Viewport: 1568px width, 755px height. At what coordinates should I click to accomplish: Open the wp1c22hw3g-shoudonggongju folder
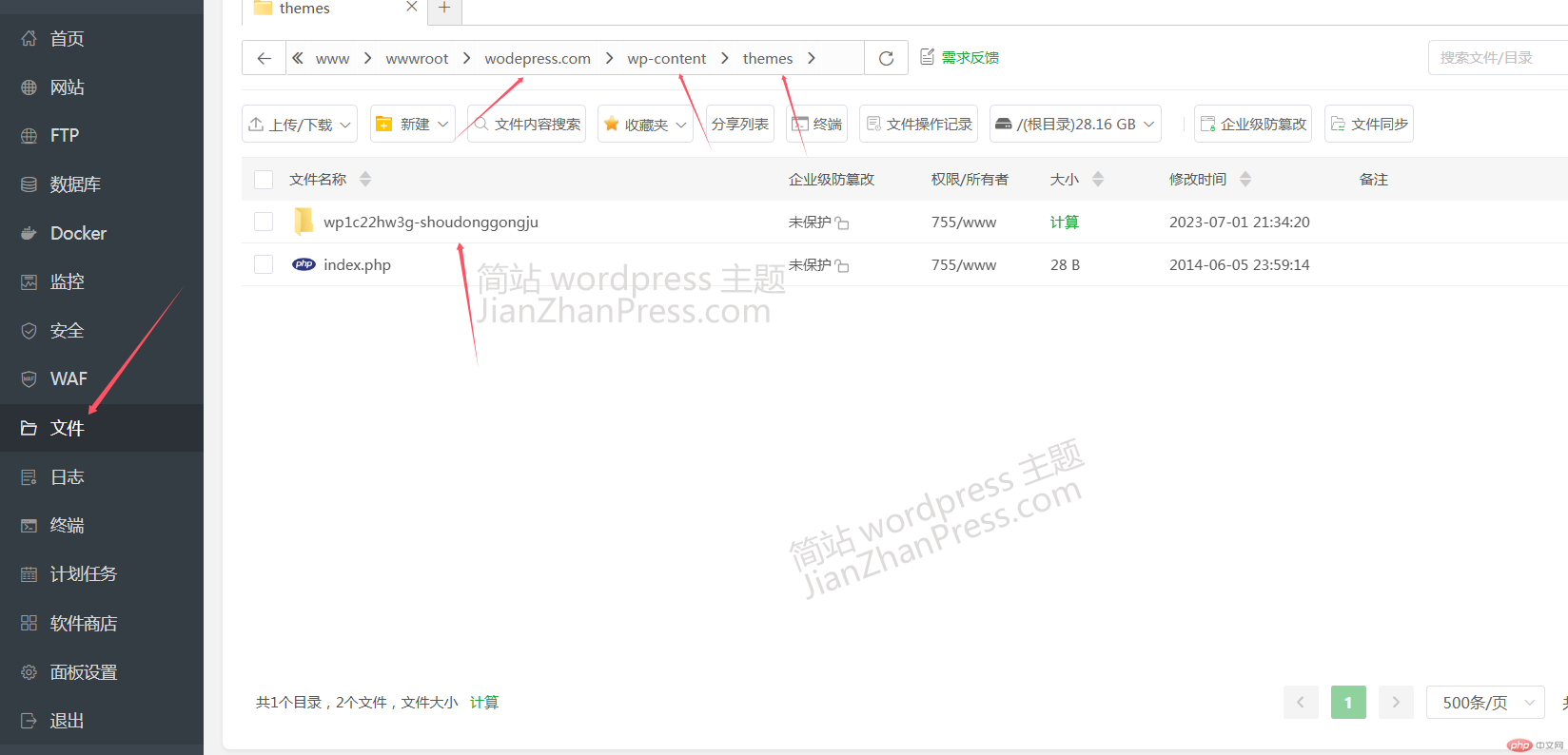[x=431, y=222]
